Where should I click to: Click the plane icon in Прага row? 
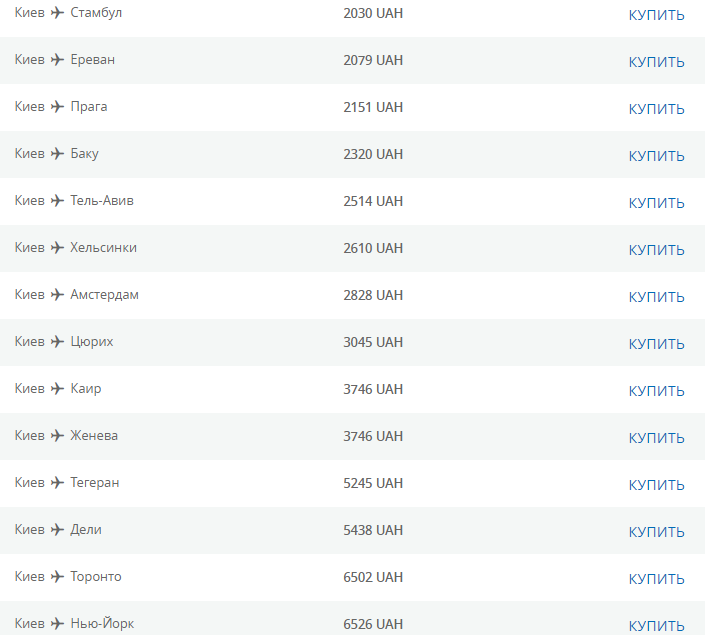coord(57,107)
